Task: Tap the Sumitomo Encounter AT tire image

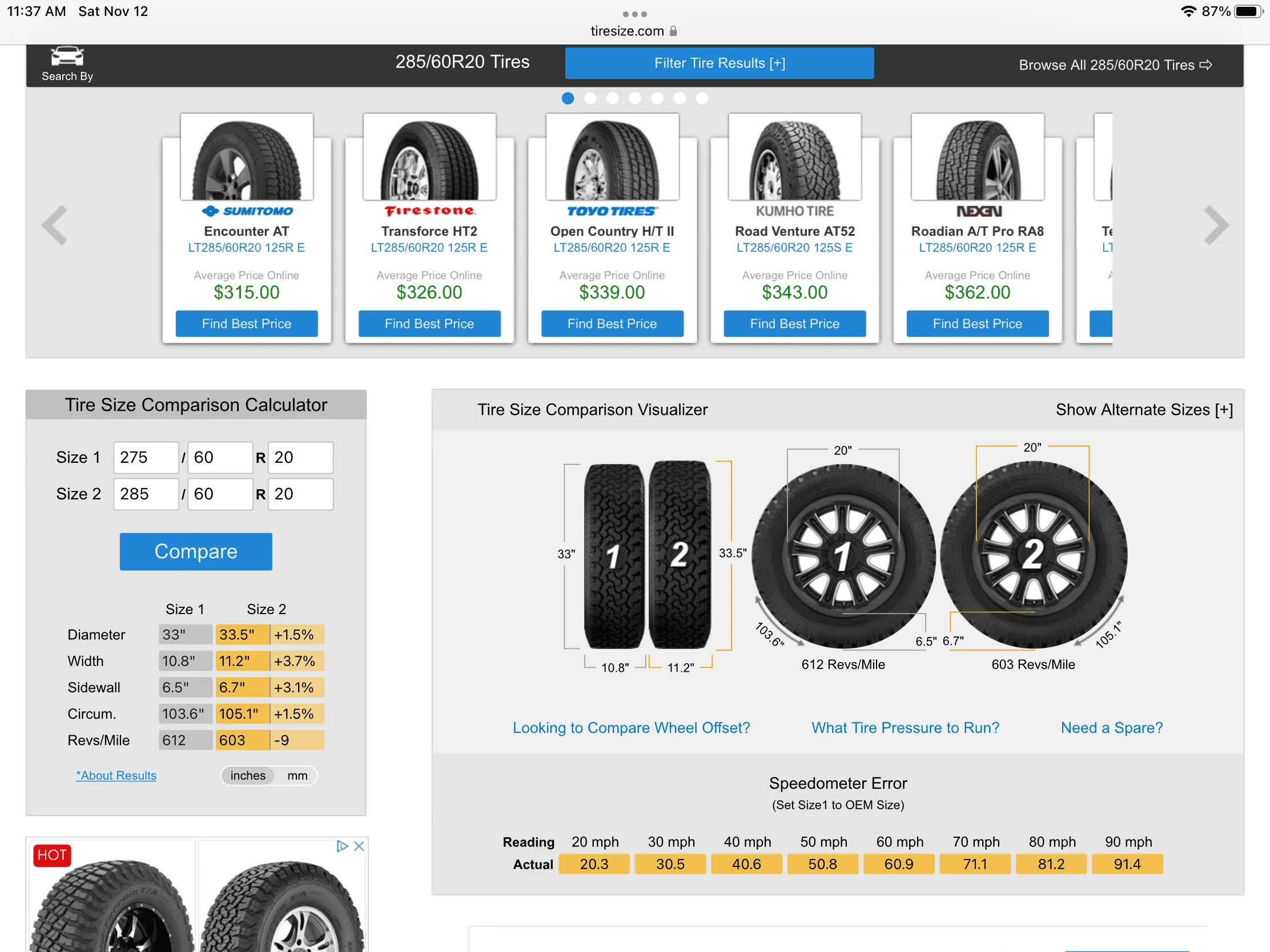Action: tap(247, 156)
